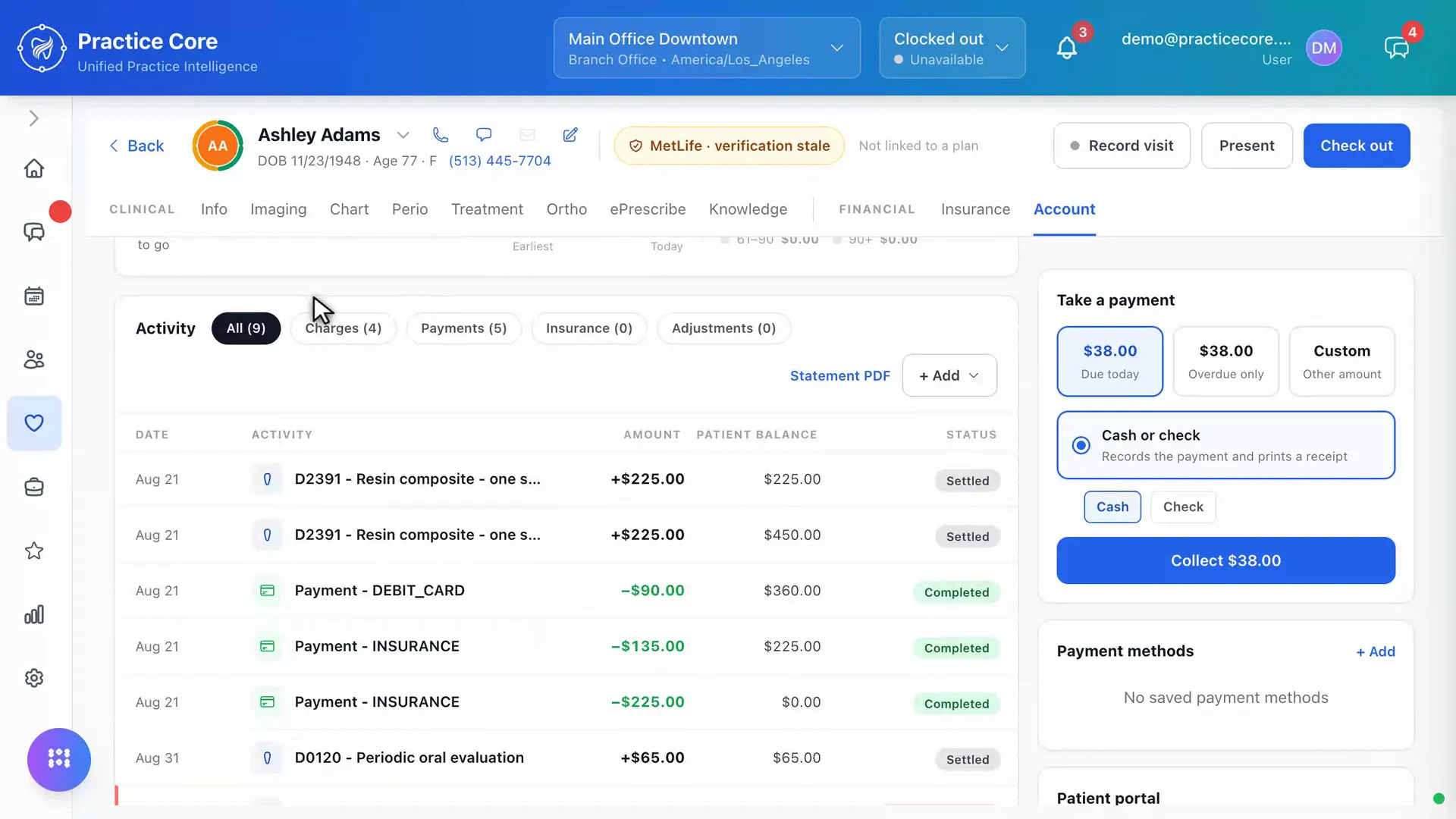Click the Back link
This screenshot has height=819, width=1456.
point(136,146)
